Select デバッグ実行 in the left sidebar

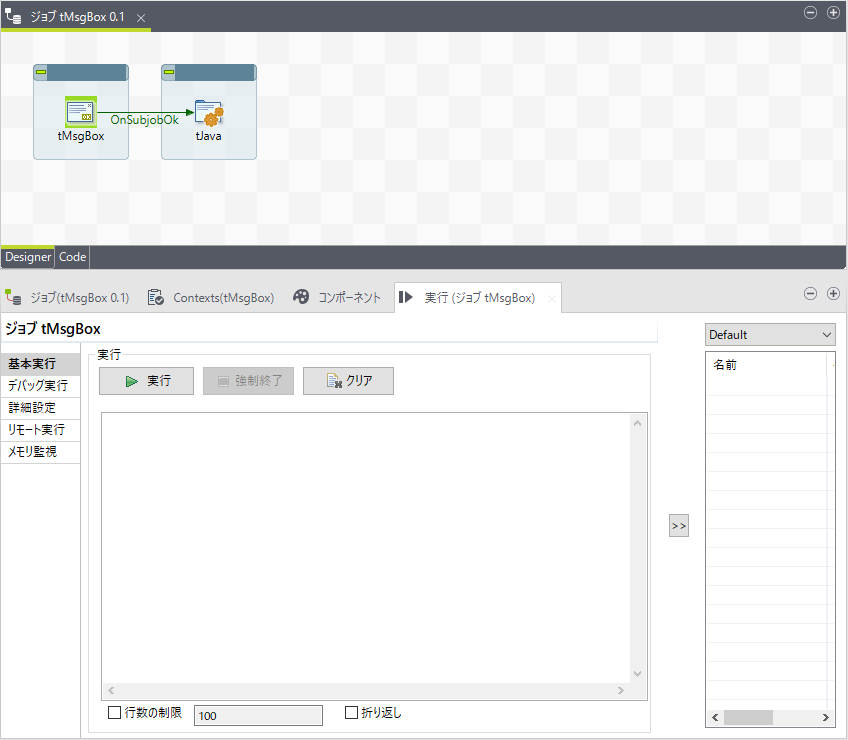(x=40, y=385)
